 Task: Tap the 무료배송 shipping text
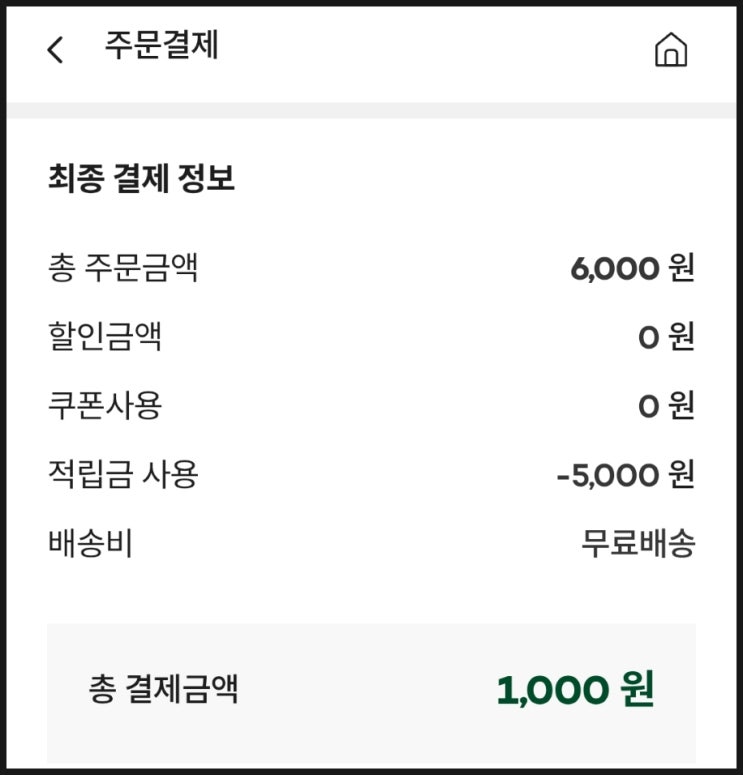[x=638, y=545]
